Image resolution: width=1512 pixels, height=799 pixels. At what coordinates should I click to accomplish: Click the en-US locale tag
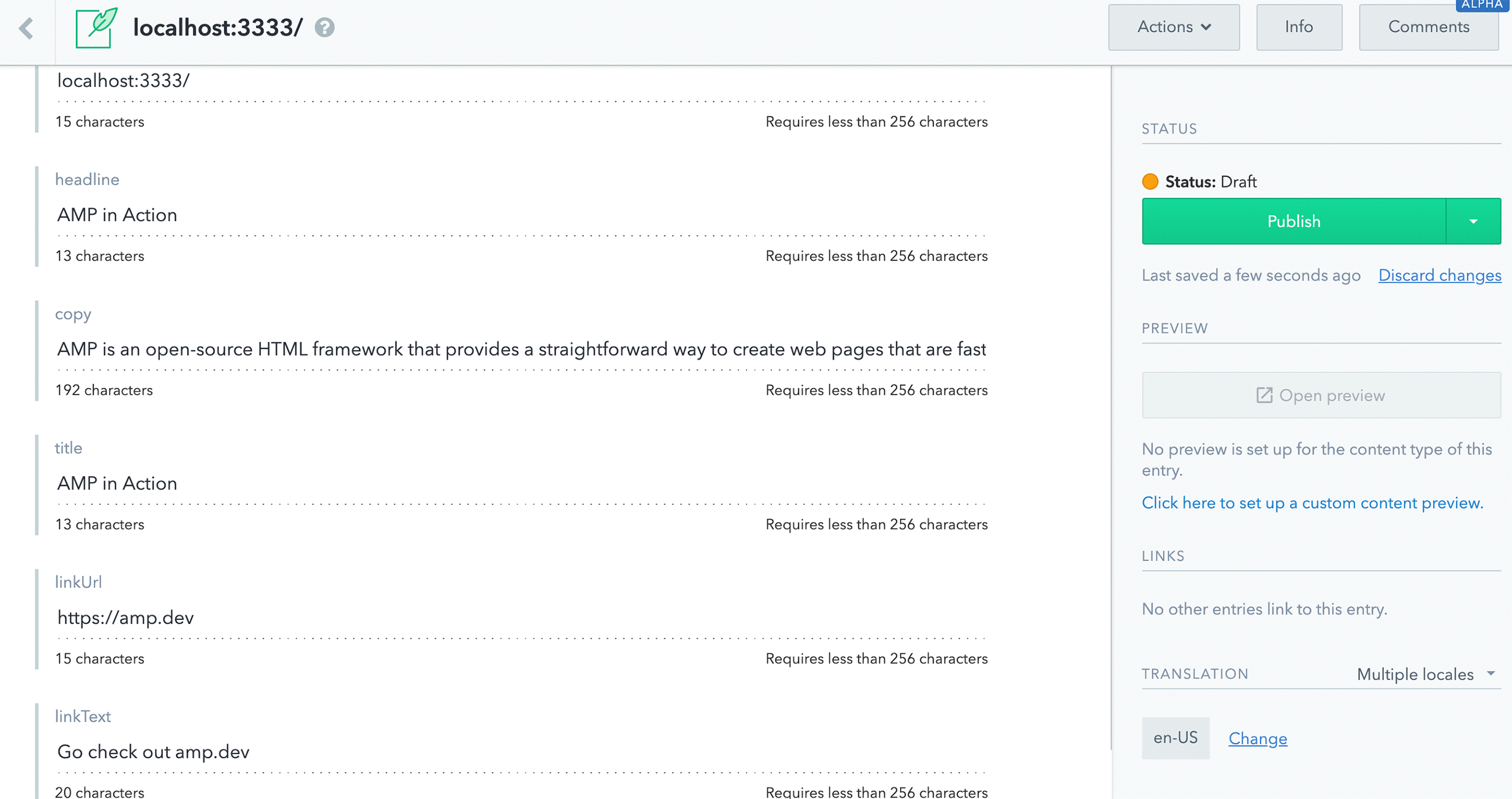click(1175, 738)
